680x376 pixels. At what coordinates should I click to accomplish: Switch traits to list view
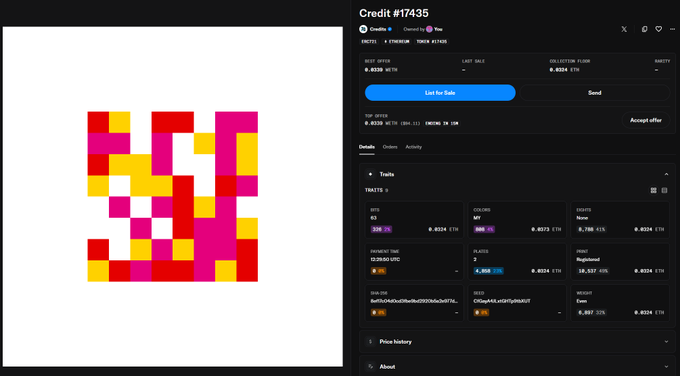[x=664, y=190]
